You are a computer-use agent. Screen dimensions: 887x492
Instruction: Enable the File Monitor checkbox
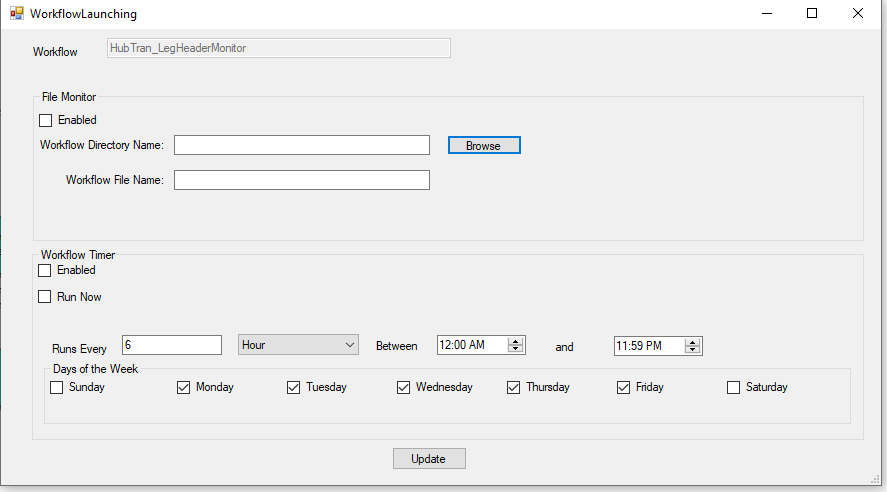(45, 120)
